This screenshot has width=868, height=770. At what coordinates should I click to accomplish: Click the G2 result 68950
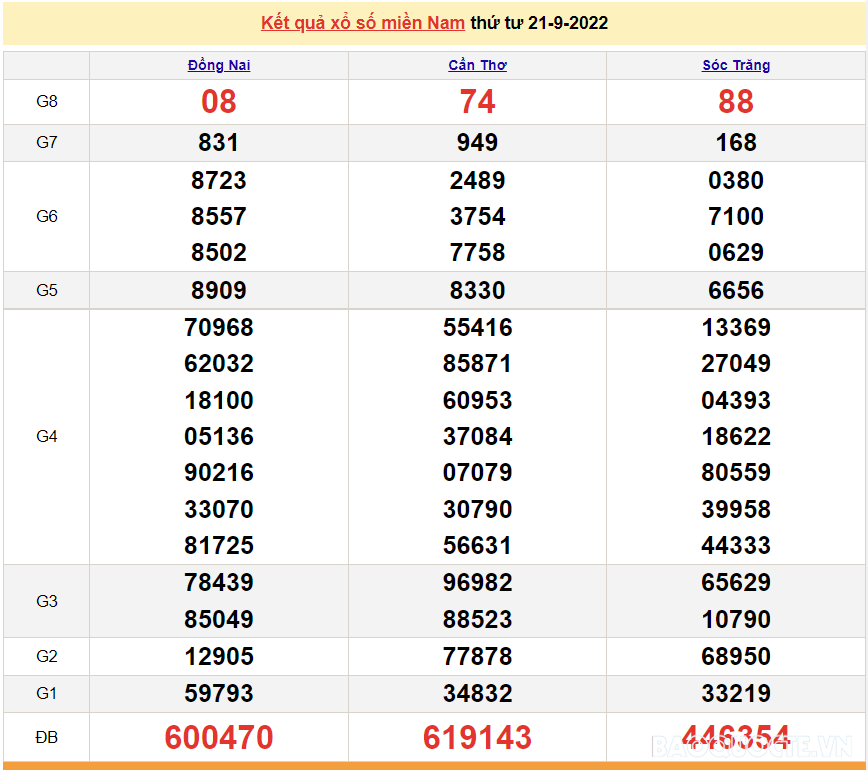tap(736, 657)
